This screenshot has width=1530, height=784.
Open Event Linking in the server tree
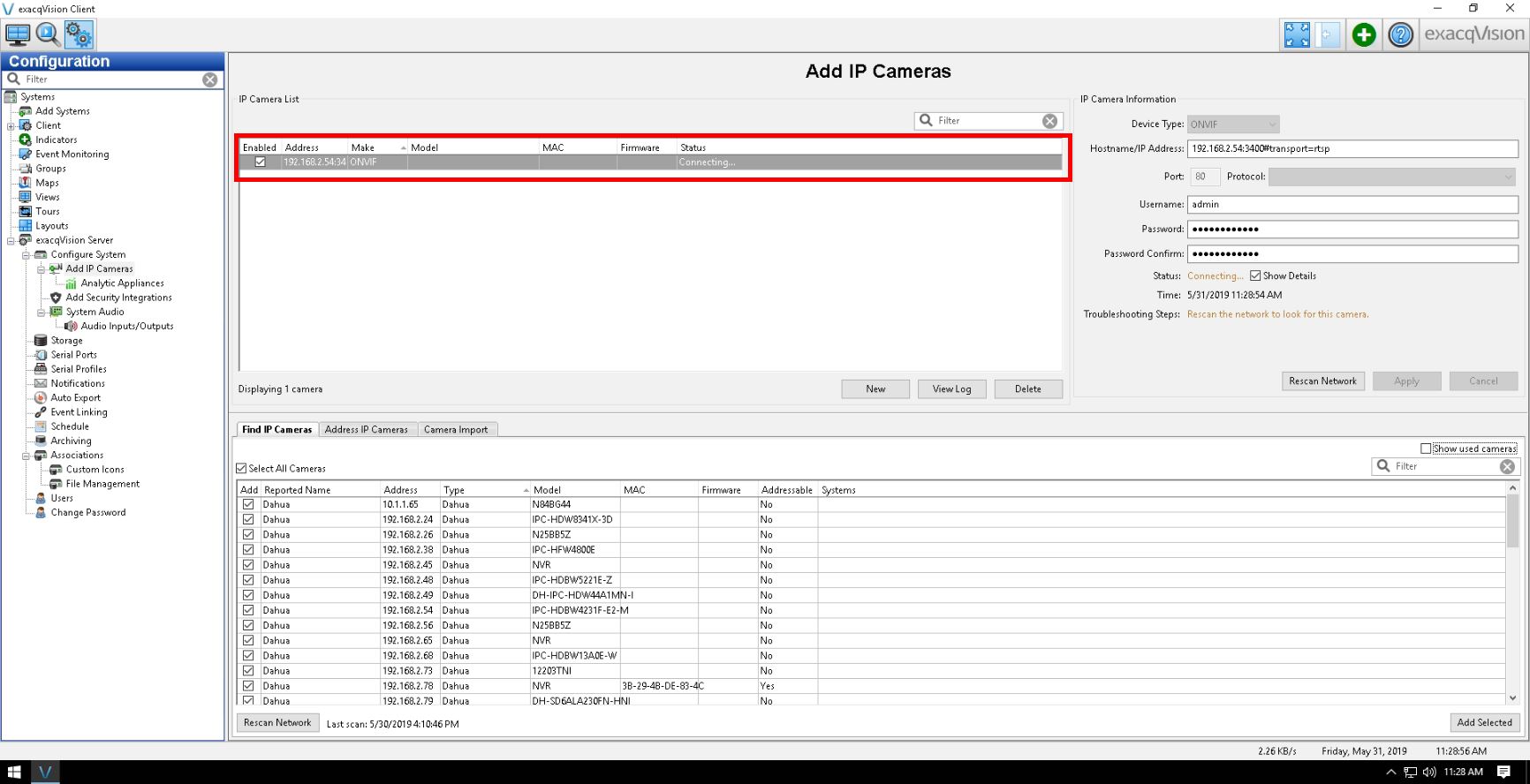coord(79,412)
